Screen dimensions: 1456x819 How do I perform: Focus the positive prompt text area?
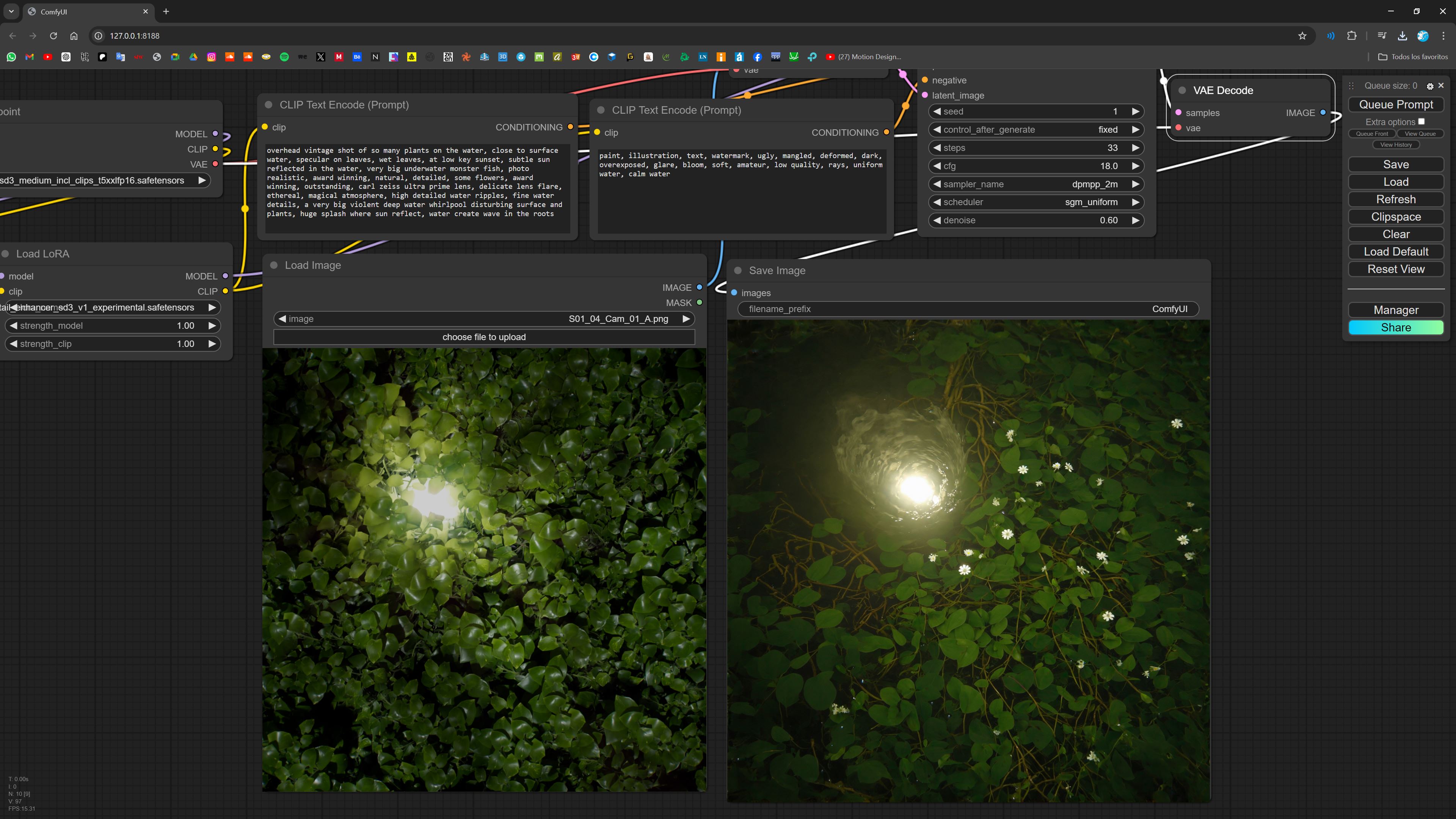(417, 188)
